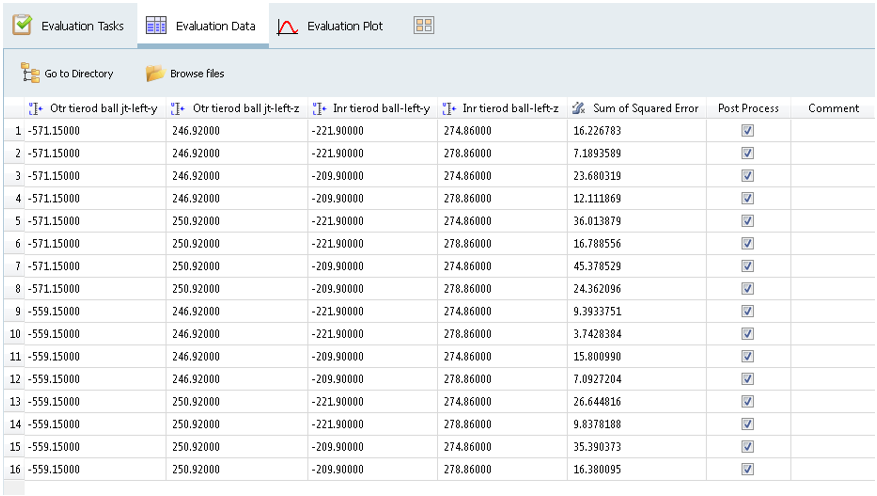This screenshot has height=496, width=877.
Task: Sort by Inr tierod ball-left-z column header
Action: point(510,108)
